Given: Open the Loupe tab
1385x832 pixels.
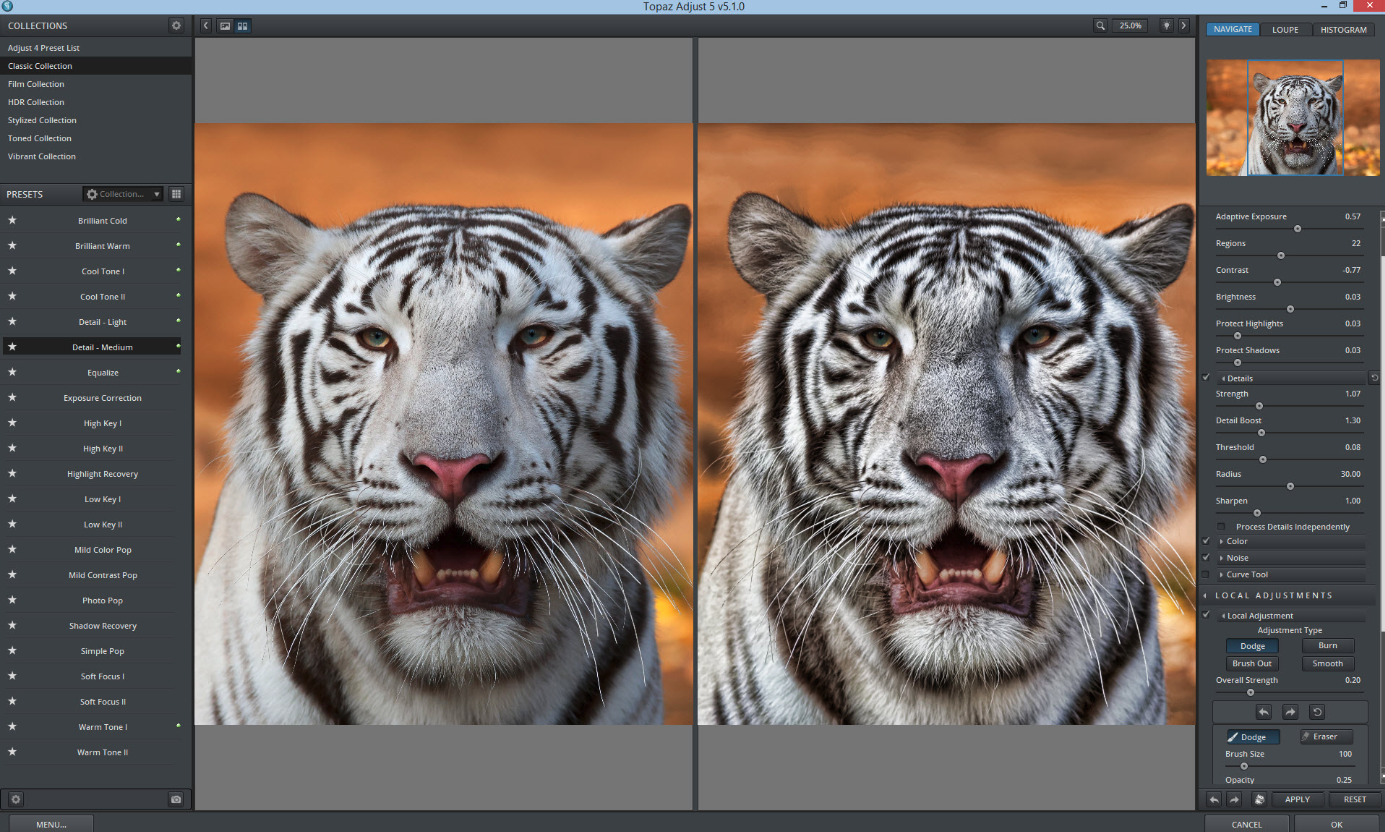Looking at the screenshot, I should tap(1285, 29).
